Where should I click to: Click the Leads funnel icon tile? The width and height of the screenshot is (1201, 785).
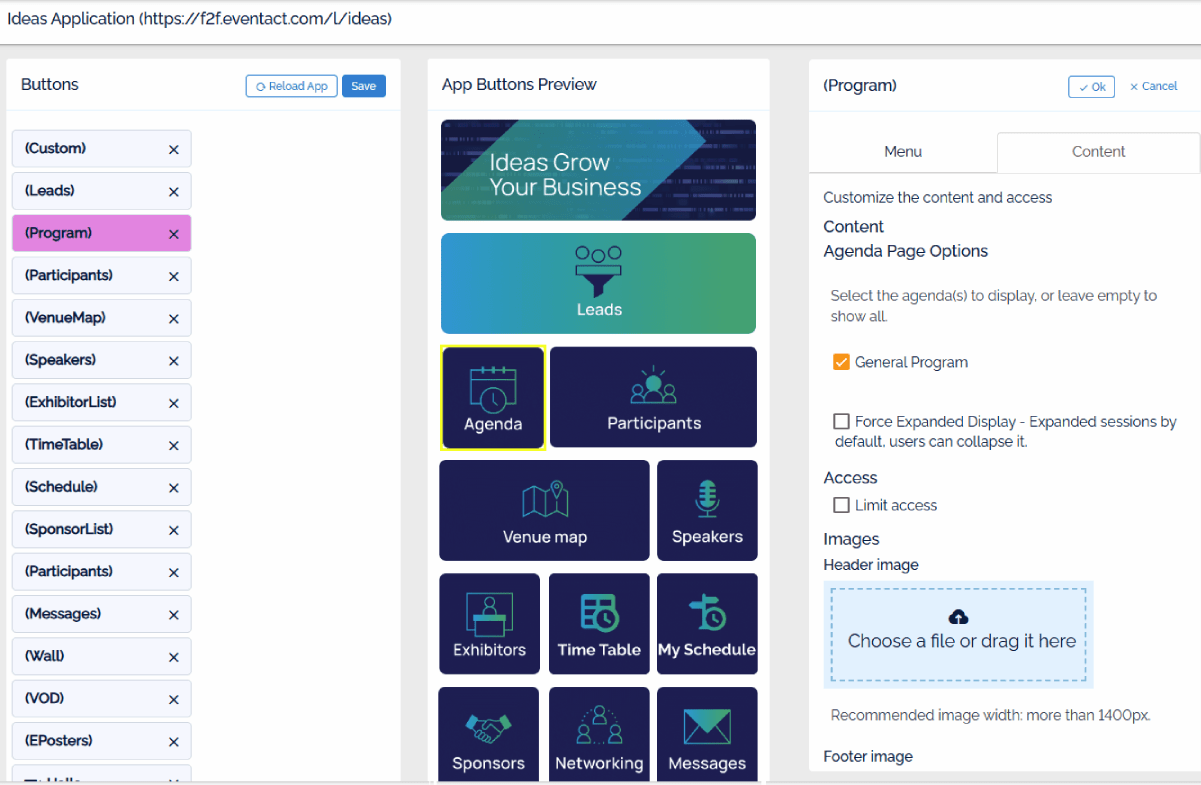tap(598, 283)
